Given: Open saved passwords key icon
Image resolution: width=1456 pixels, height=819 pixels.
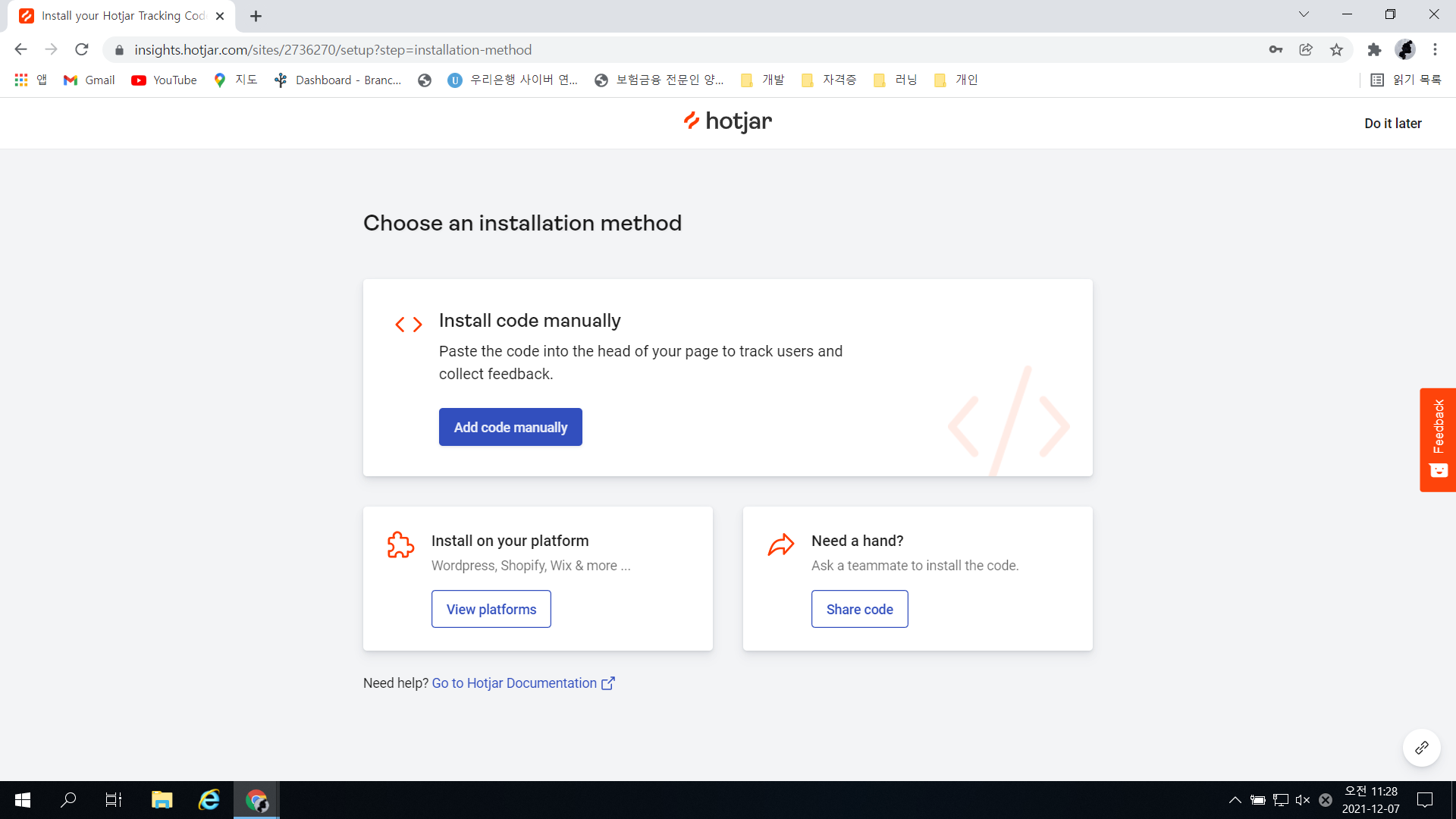Looking at the screenshot, I should click(1276, 50).
